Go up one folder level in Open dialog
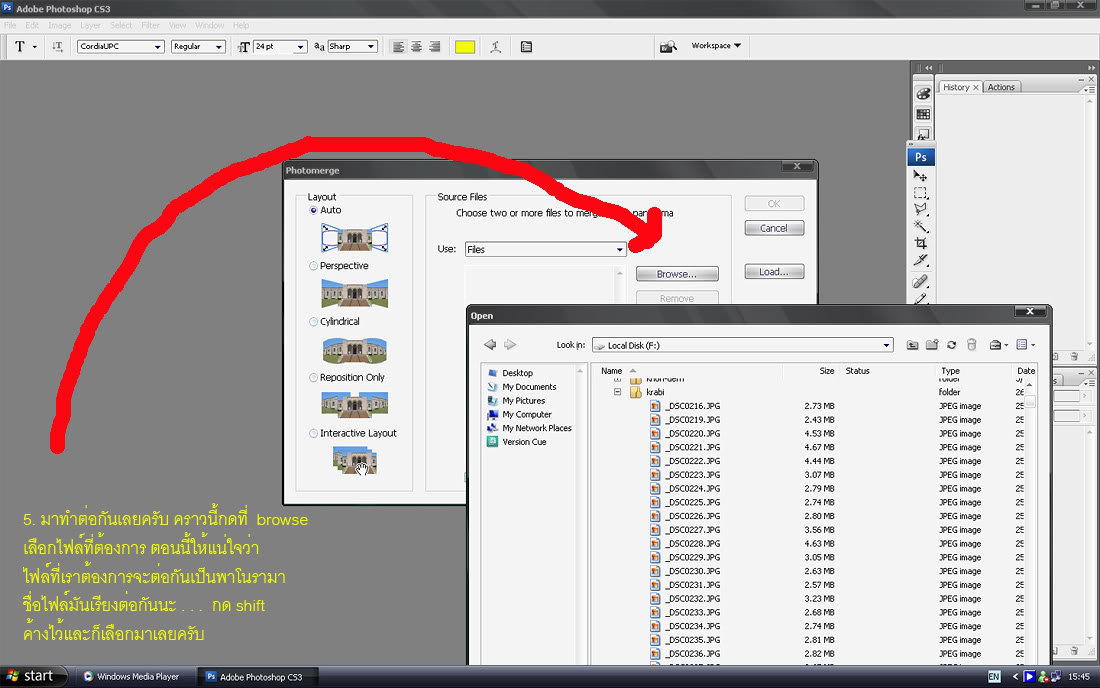This screenshot has width=1100, height=688. coord(912,344)
